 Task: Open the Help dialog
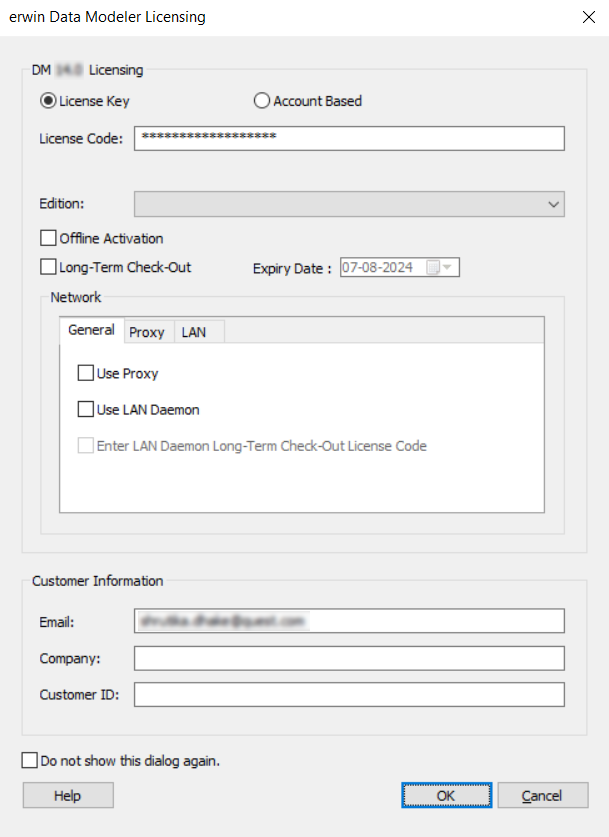pos(67,795)
